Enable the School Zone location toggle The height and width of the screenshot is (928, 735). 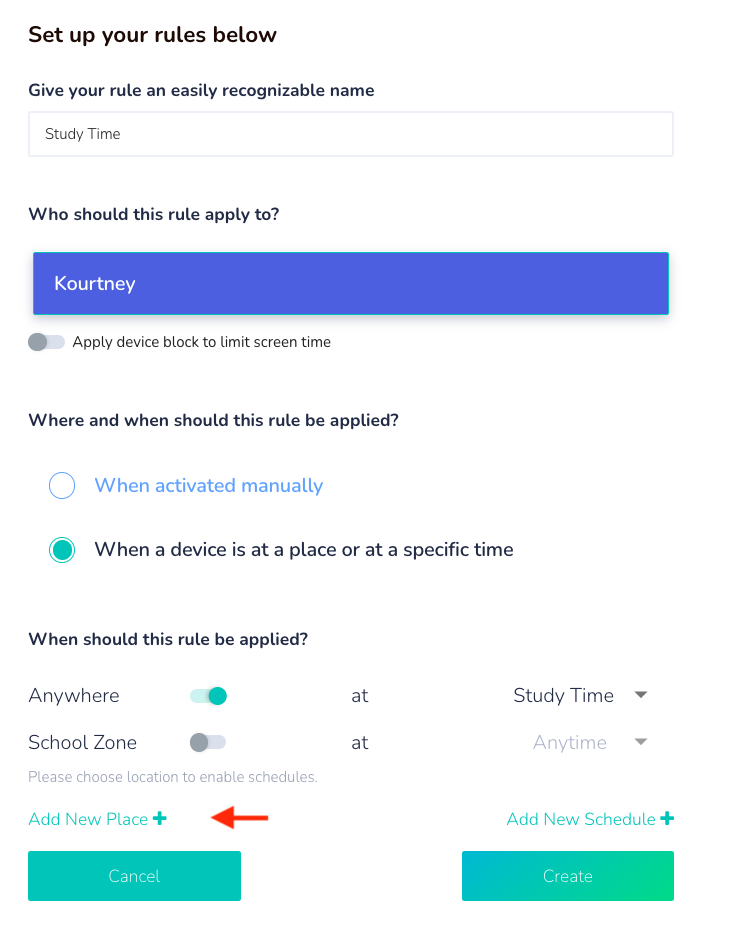pyautogui.click(x=208, y=742)
